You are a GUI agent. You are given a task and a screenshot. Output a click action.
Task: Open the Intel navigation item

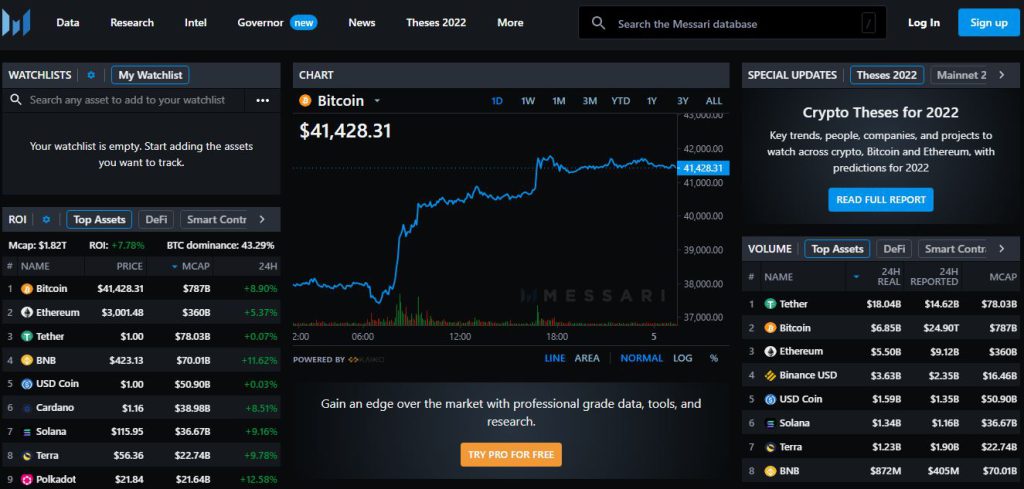195,23
